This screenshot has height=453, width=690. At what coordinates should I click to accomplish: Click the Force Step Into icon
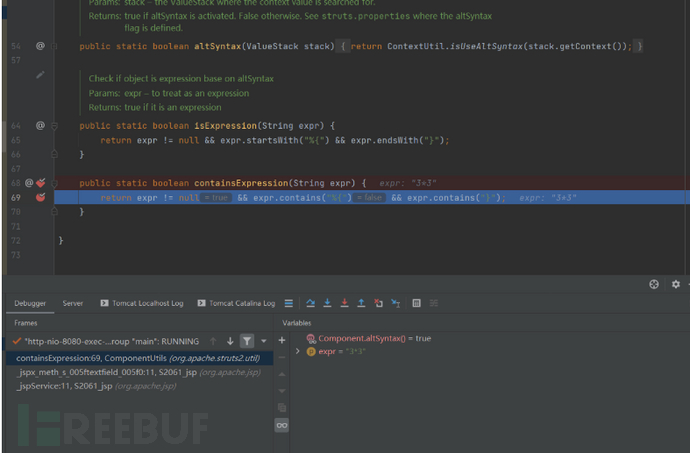tap(344, 303)
